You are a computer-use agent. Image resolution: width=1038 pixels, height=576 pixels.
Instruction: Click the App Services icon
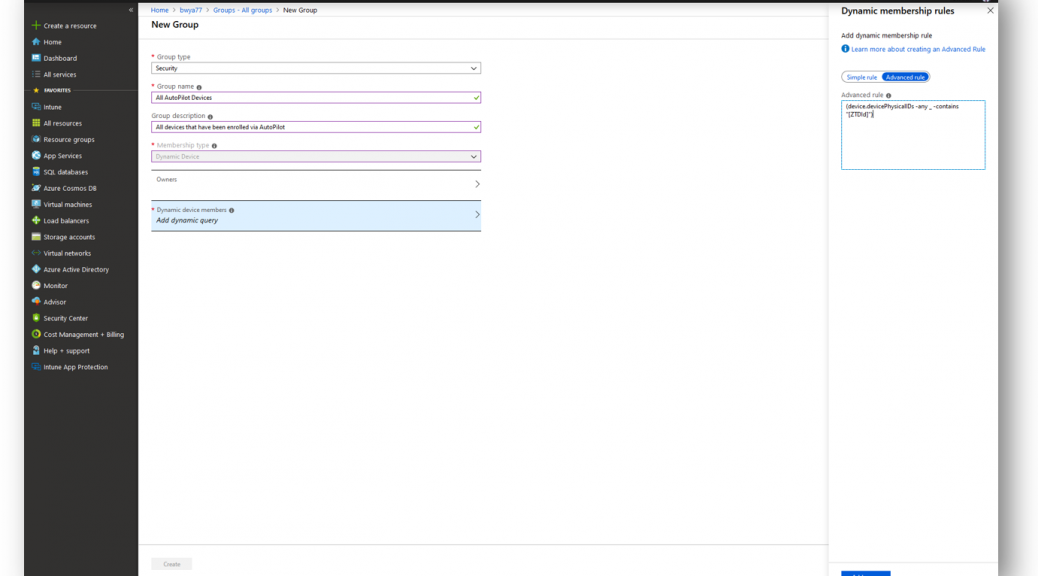pyautogui.click(x=36, y=156)
